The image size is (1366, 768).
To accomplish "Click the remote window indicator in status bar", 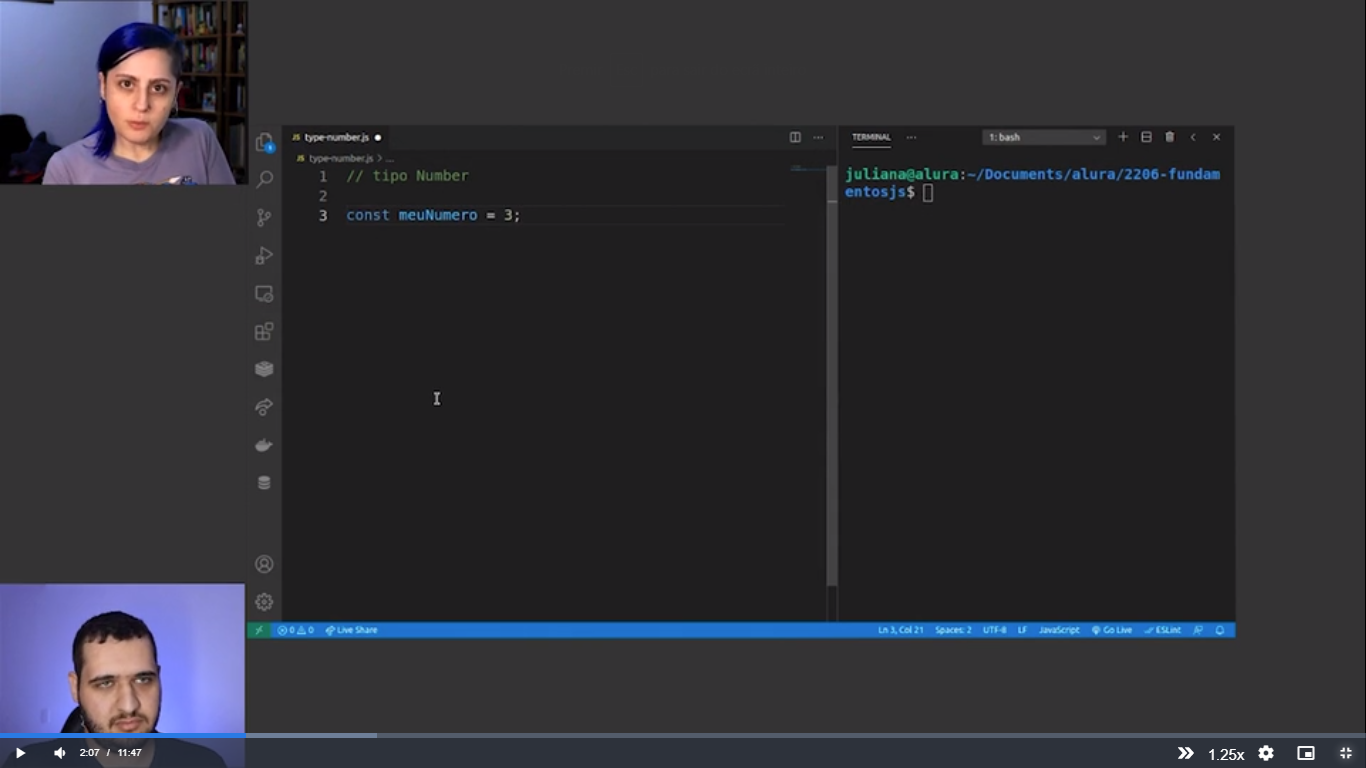I will [259, 630].
